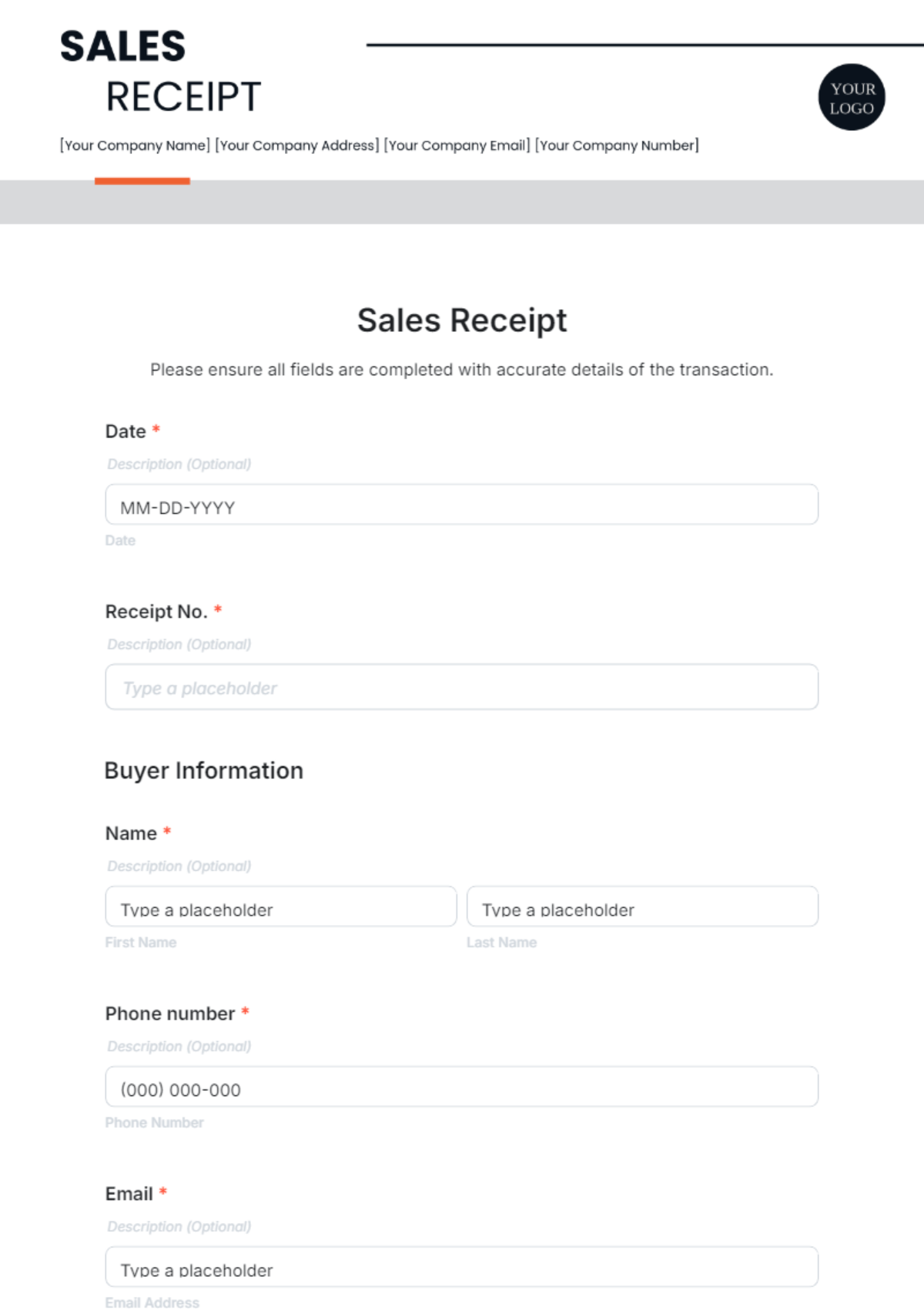The width and height of the screenshot is (924, 1310).
Task: Click the Your Company Name placeholder text
Action: 135,146
